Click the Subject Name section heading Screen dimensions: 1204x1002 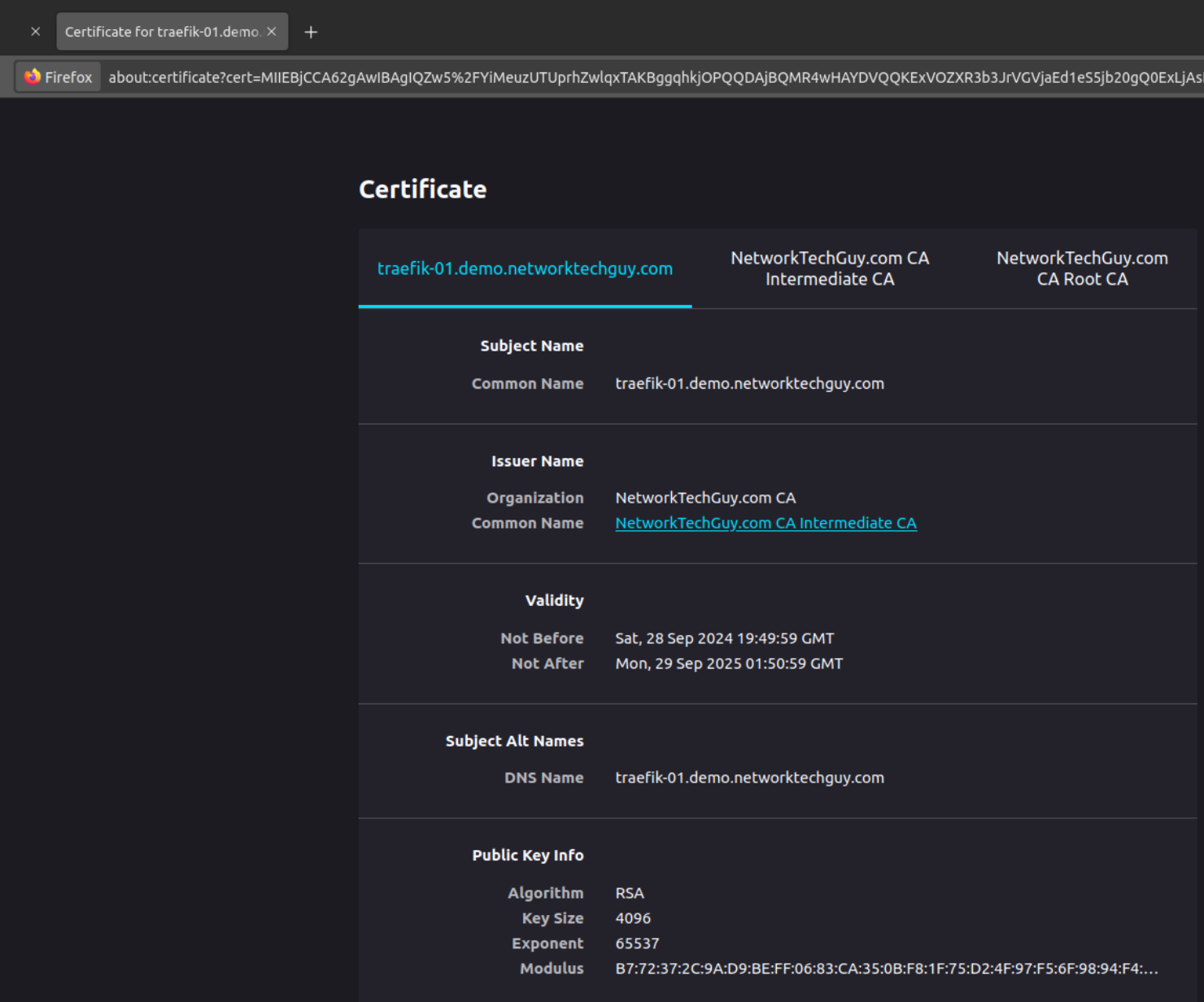coord(532,346)
